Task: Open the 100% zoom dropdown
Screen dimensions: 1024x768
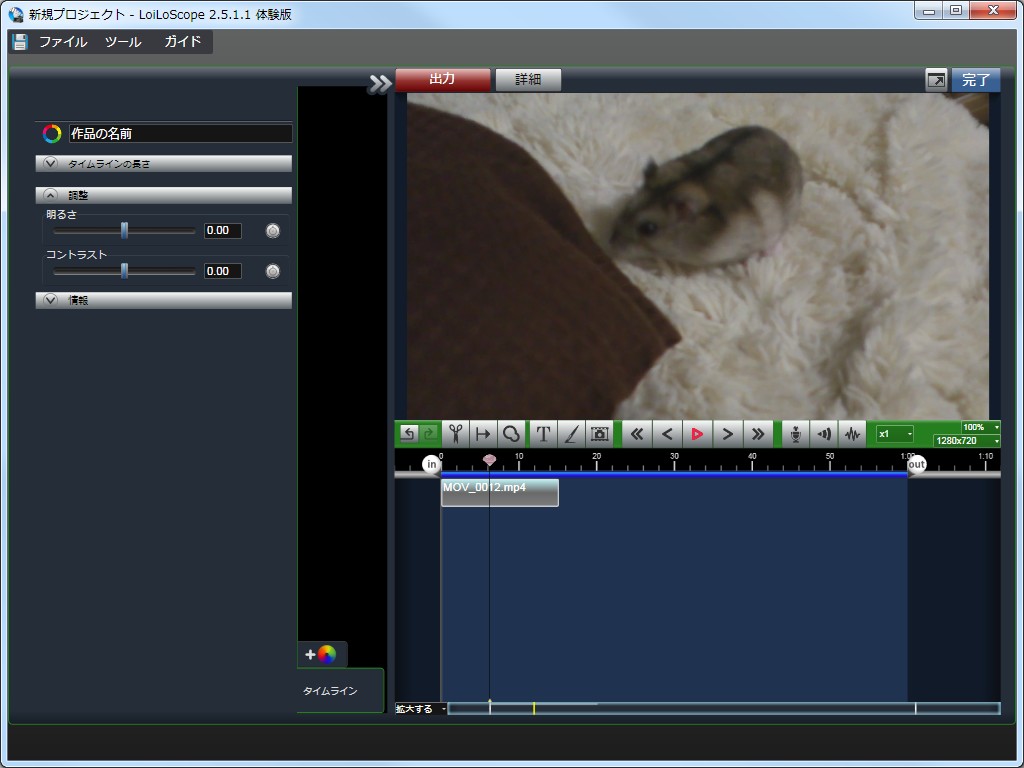Action: coord(980,427)
